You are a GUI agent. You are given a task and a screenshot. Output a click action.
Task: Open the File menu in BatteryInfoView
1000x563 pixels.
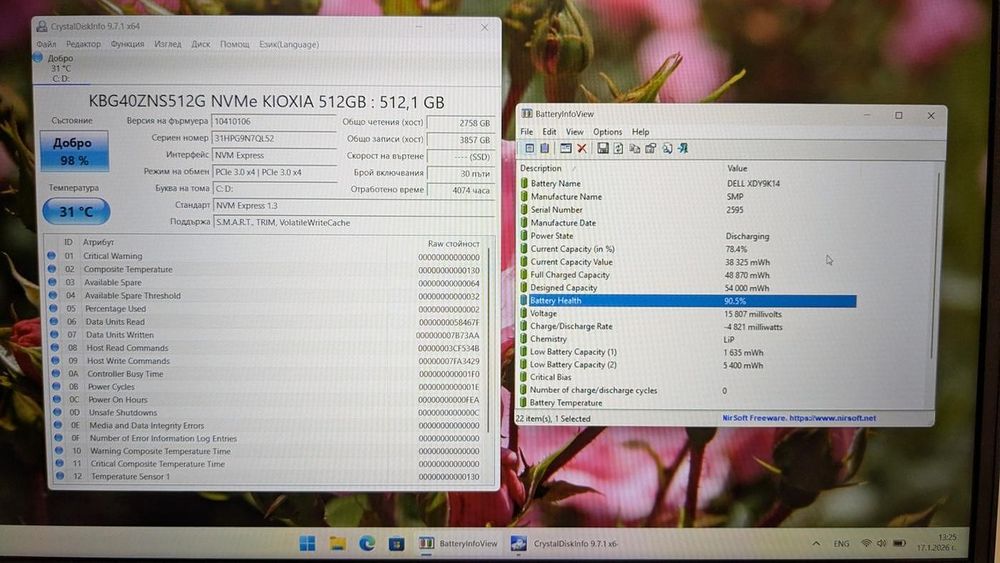coord(527,131)
